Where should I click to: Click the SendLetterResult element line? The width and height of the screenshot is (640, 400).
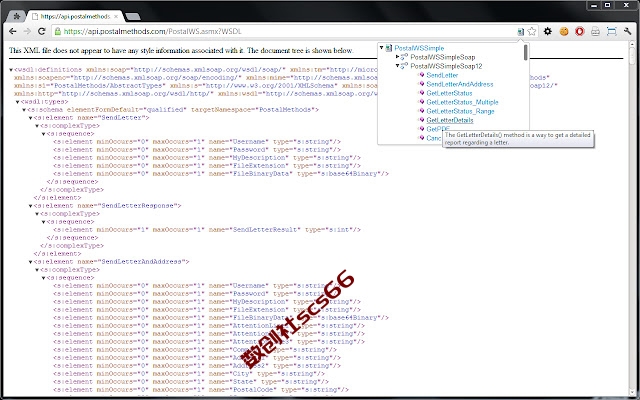point(207,229)
